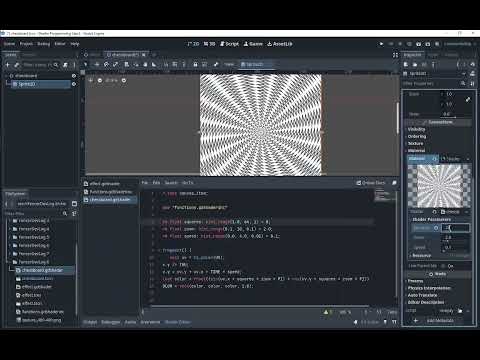Switch to the 3D workspace

(x=210, y=44)
